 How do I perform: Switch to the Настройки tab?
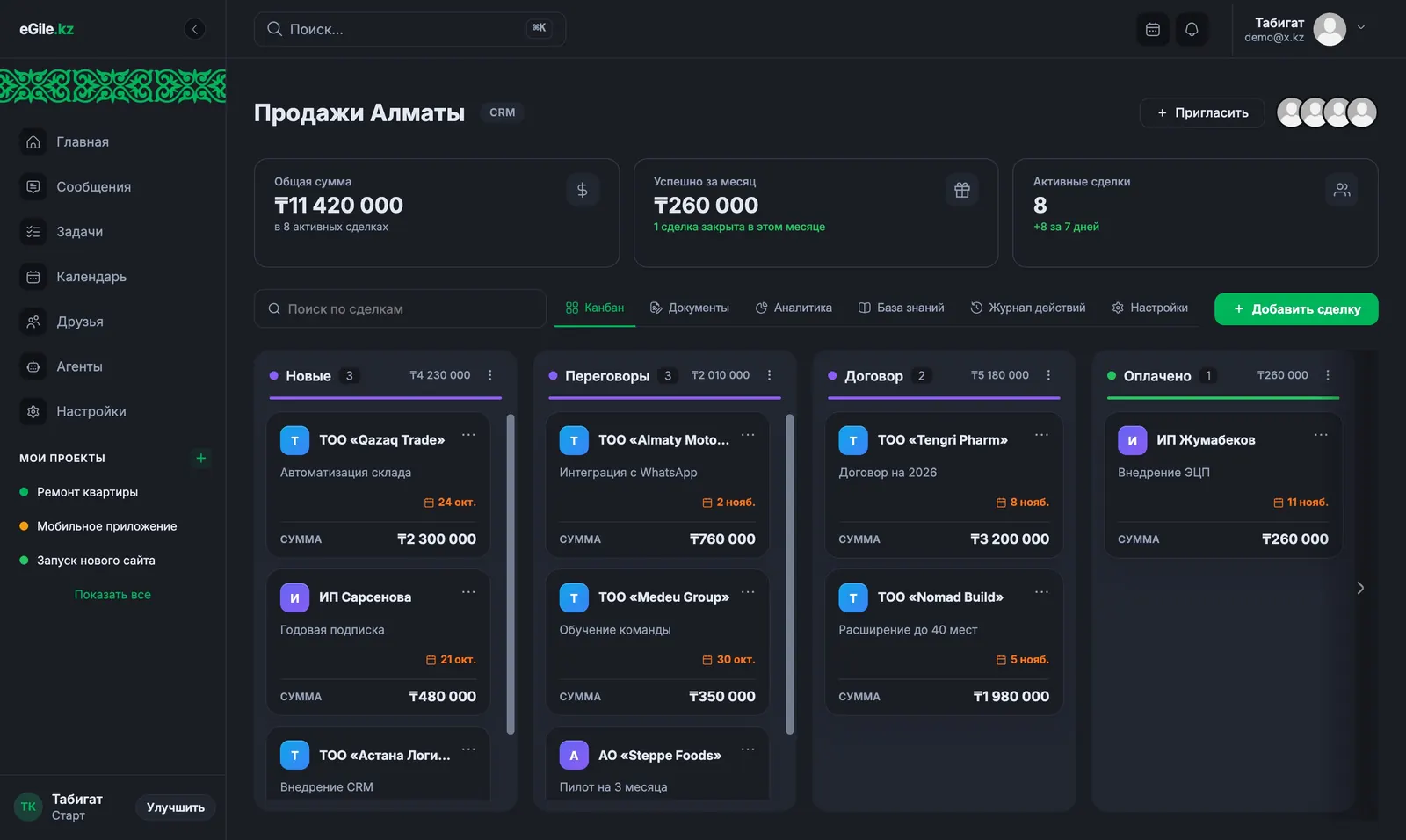(x=1150, y=308)
